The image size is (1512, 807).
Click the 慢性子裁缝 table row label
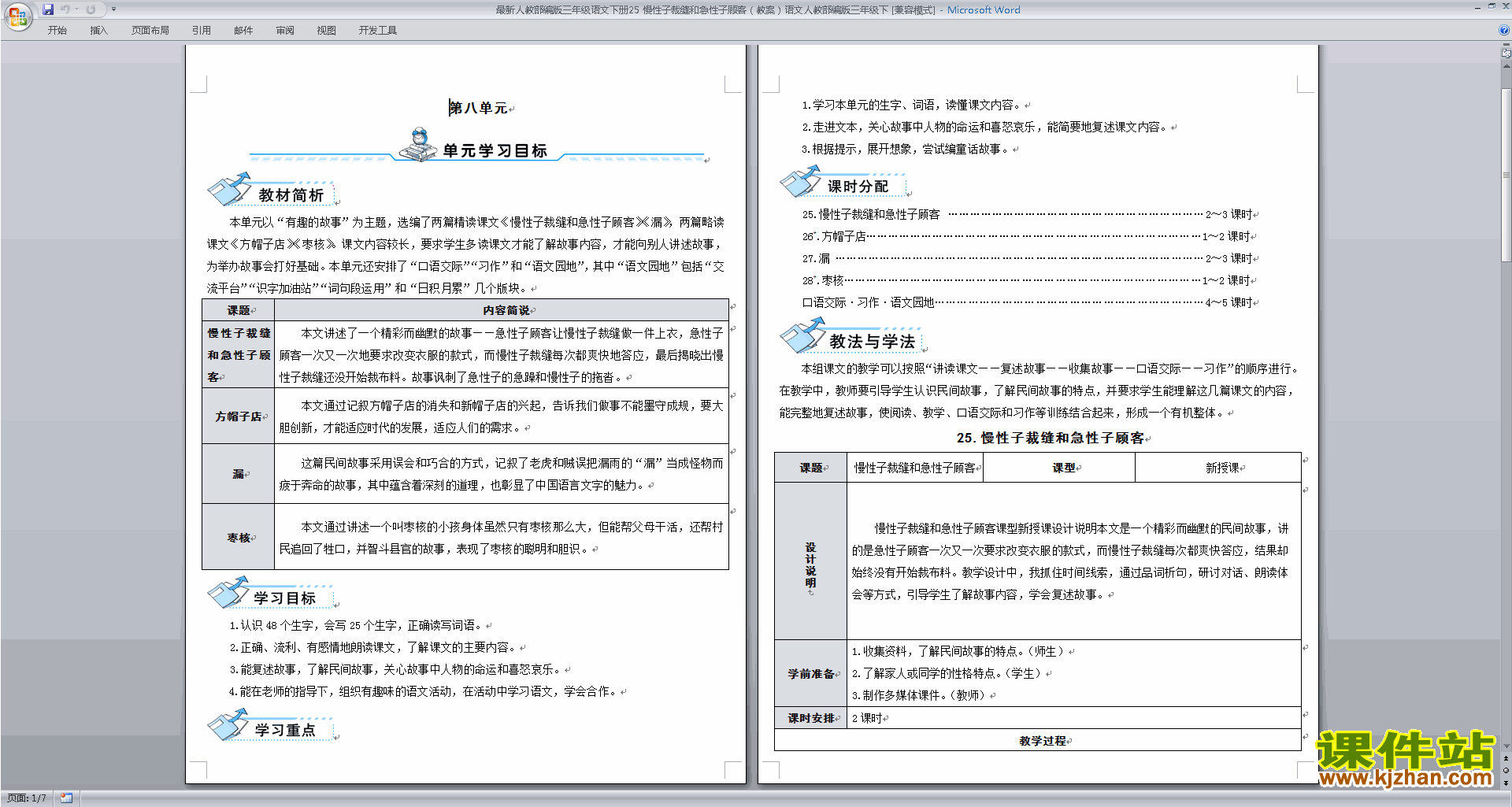pos(239,355)
